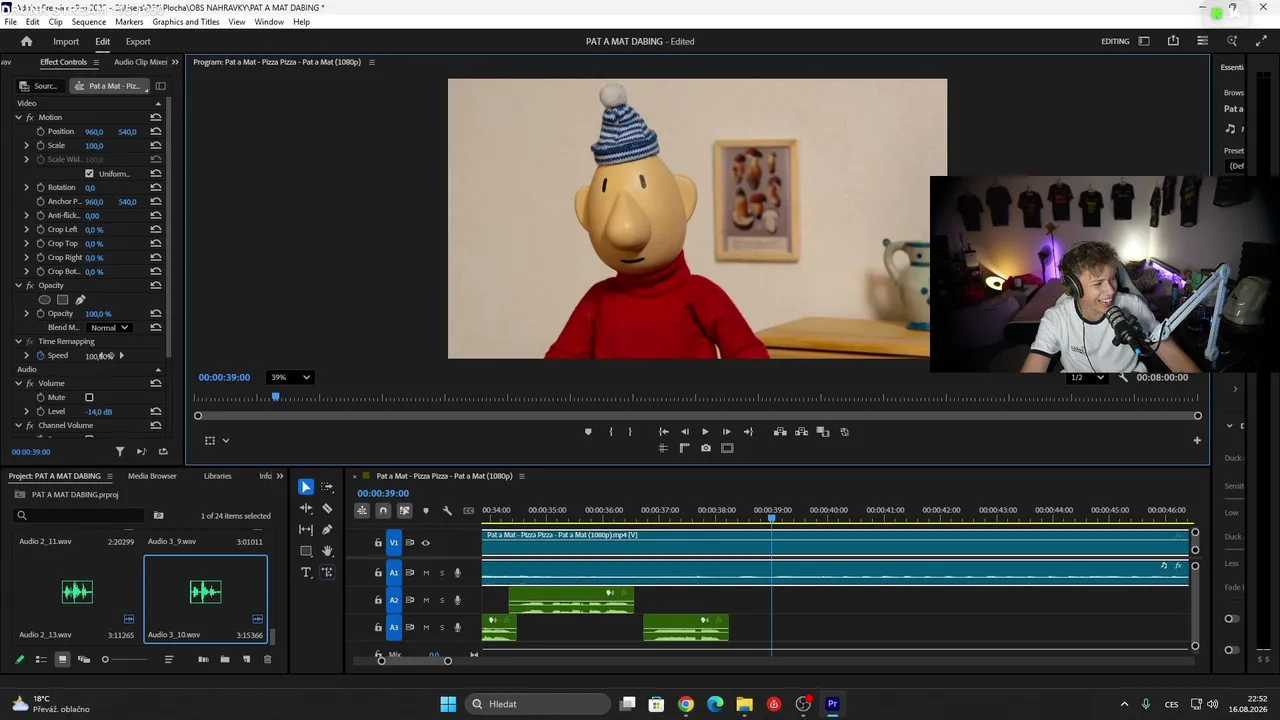Screen dimensions: 1280x720
Task: Expand the Rotation parameter
Action: pos(27,188)
